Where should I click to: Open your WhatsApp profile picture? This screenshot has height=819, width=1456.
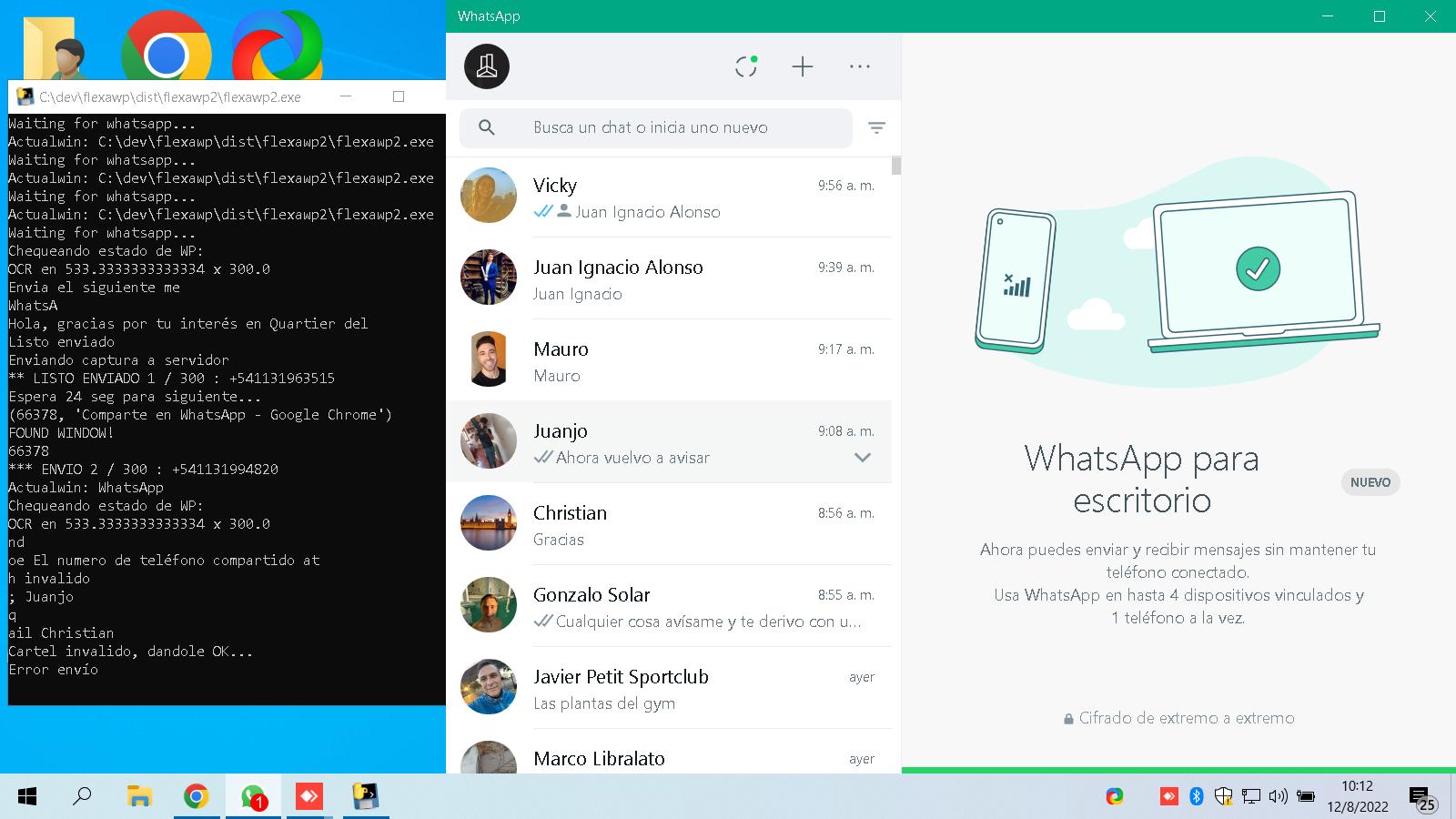coord(487,66)
